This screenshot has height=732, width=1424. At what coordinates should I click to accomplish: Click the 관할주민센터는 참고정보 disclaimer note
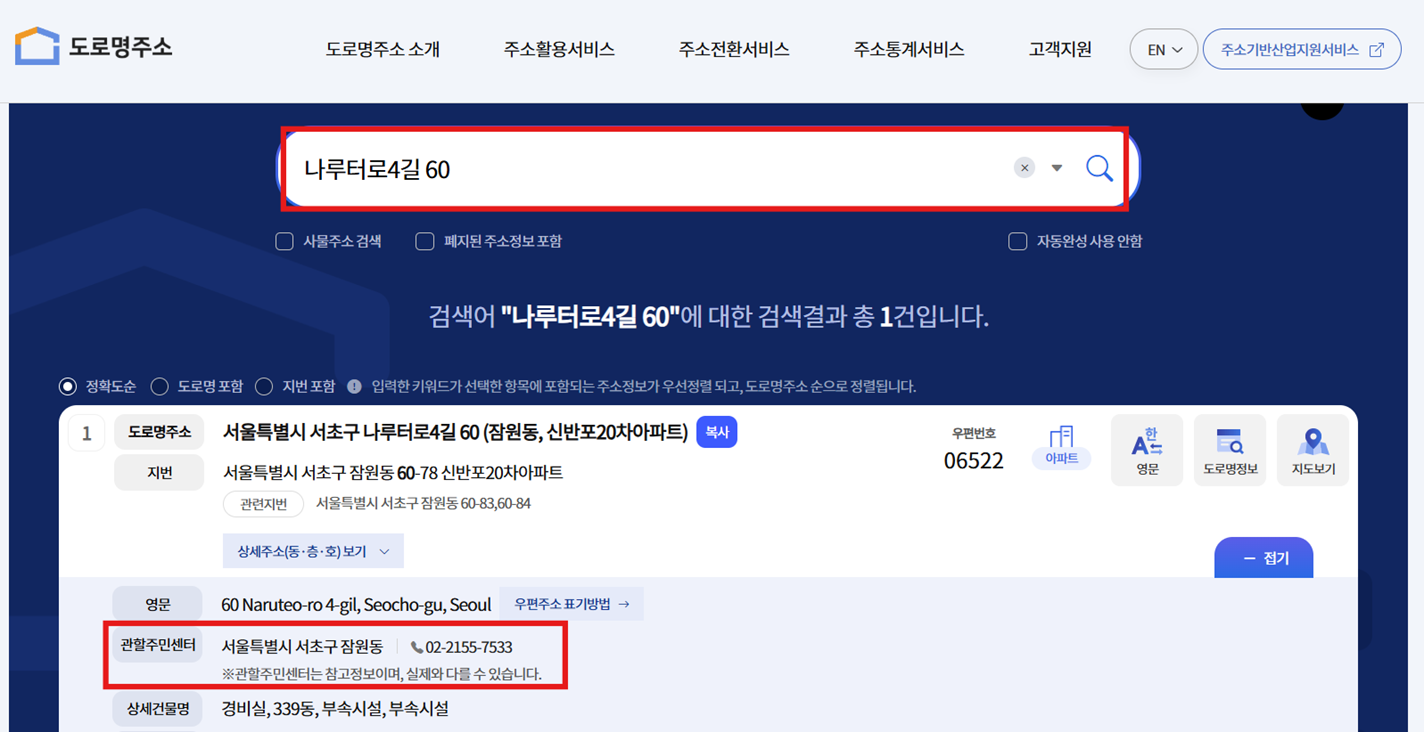point(381,674)
